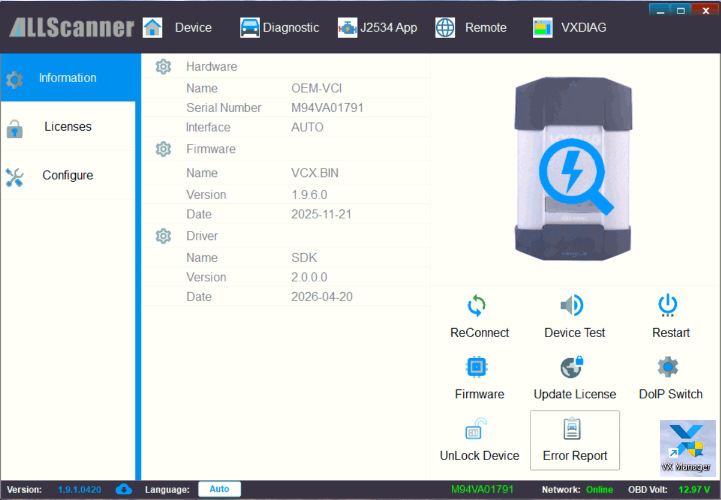Click the Driver section heading
The height and width of the screenshot is (500, 721).
coord(202,236)
